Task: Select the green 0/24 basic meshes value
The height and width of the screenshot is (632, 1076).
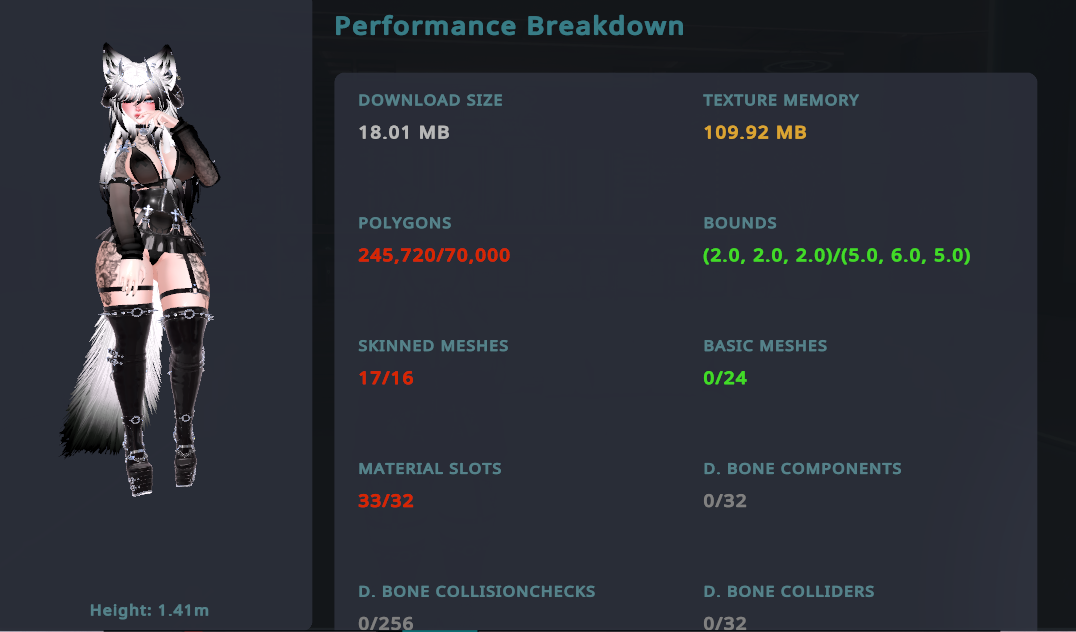Action: (725, 378)
